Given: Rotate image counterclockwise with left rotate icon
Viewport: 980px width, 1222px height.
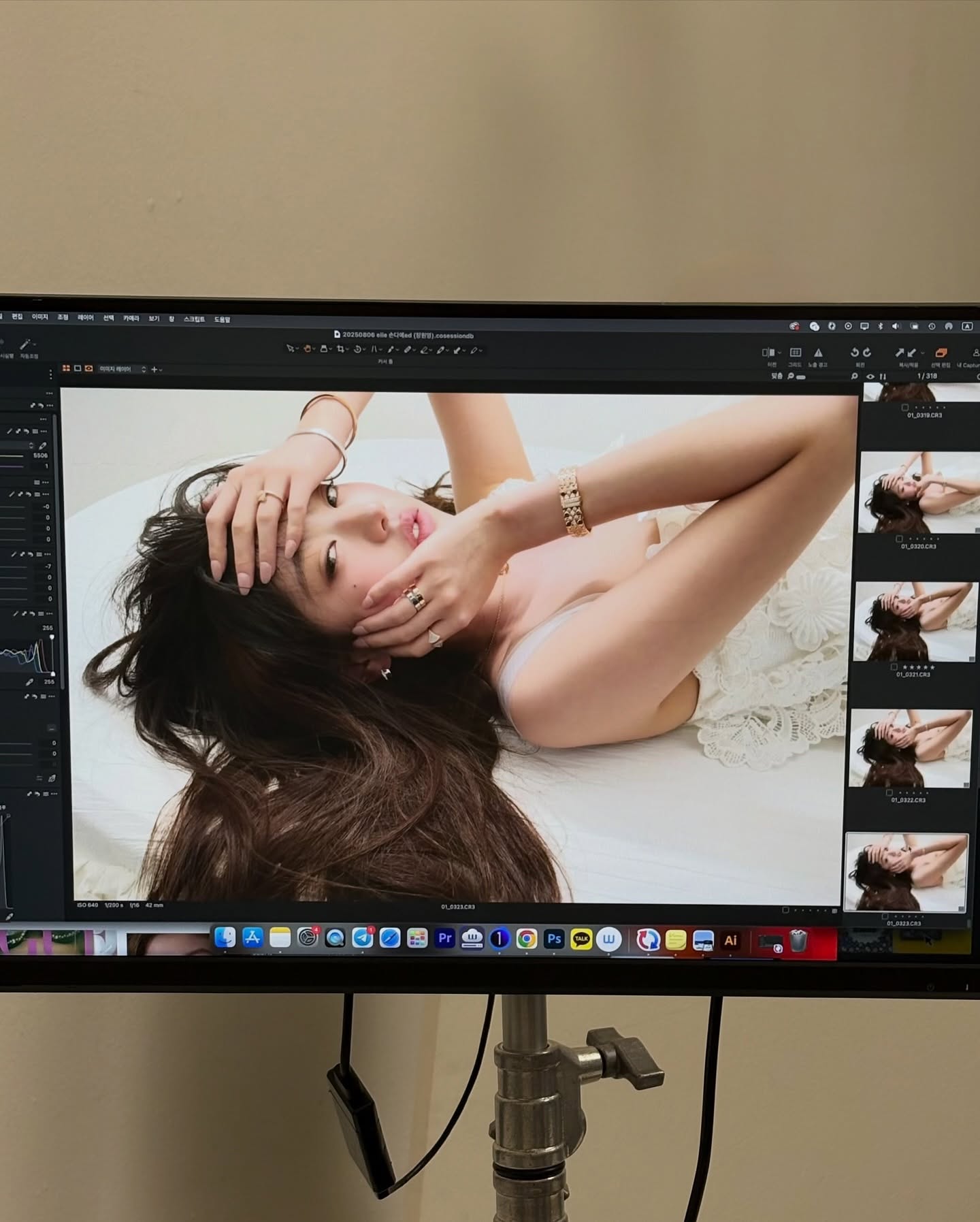Looking at the screenshot, I should pyautogui.click(x=855, y=353).
